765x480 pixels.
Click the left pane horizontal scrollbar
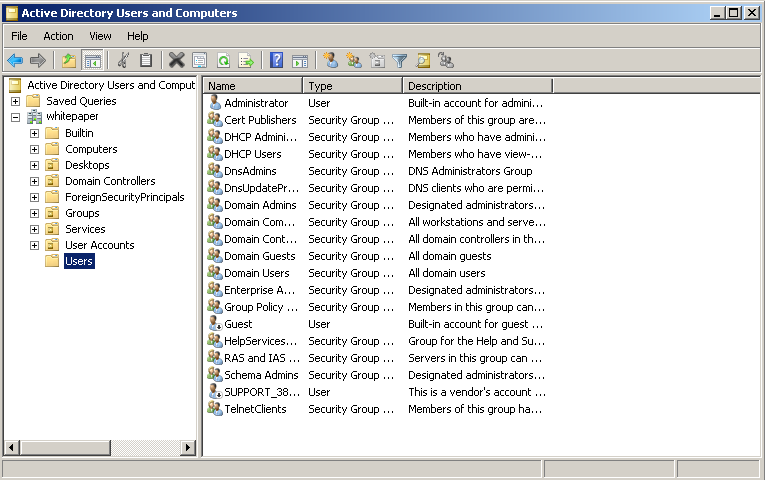click(100, 448)
